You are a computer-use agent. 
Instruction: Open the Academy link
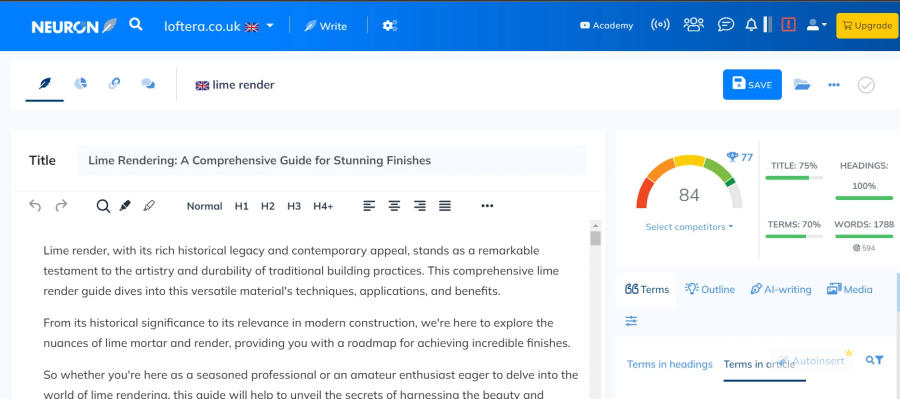pyautogui.click(x=607, y=26)
